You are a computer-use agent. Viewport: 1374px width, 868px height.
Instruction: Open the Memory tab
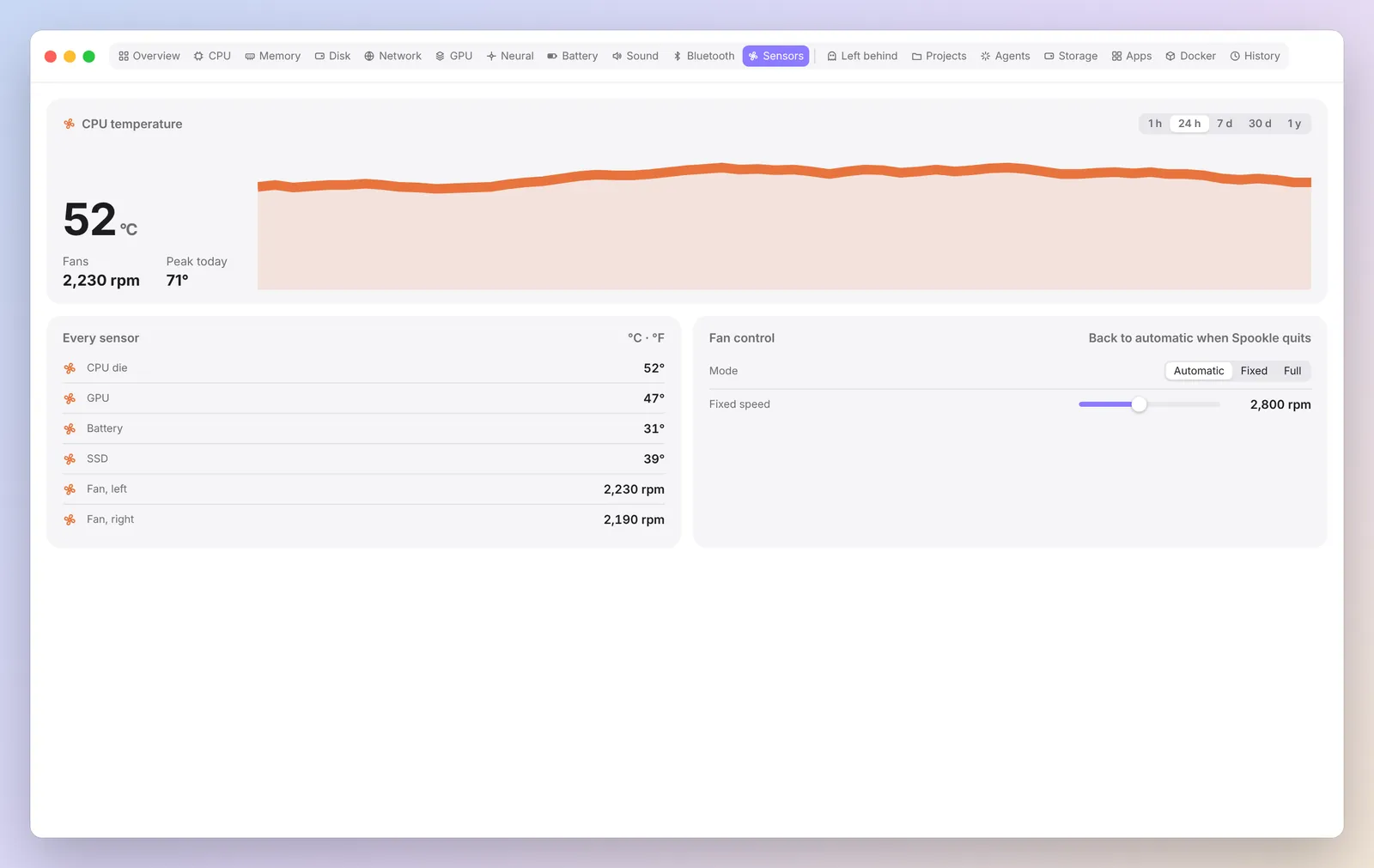click(273, 56)
